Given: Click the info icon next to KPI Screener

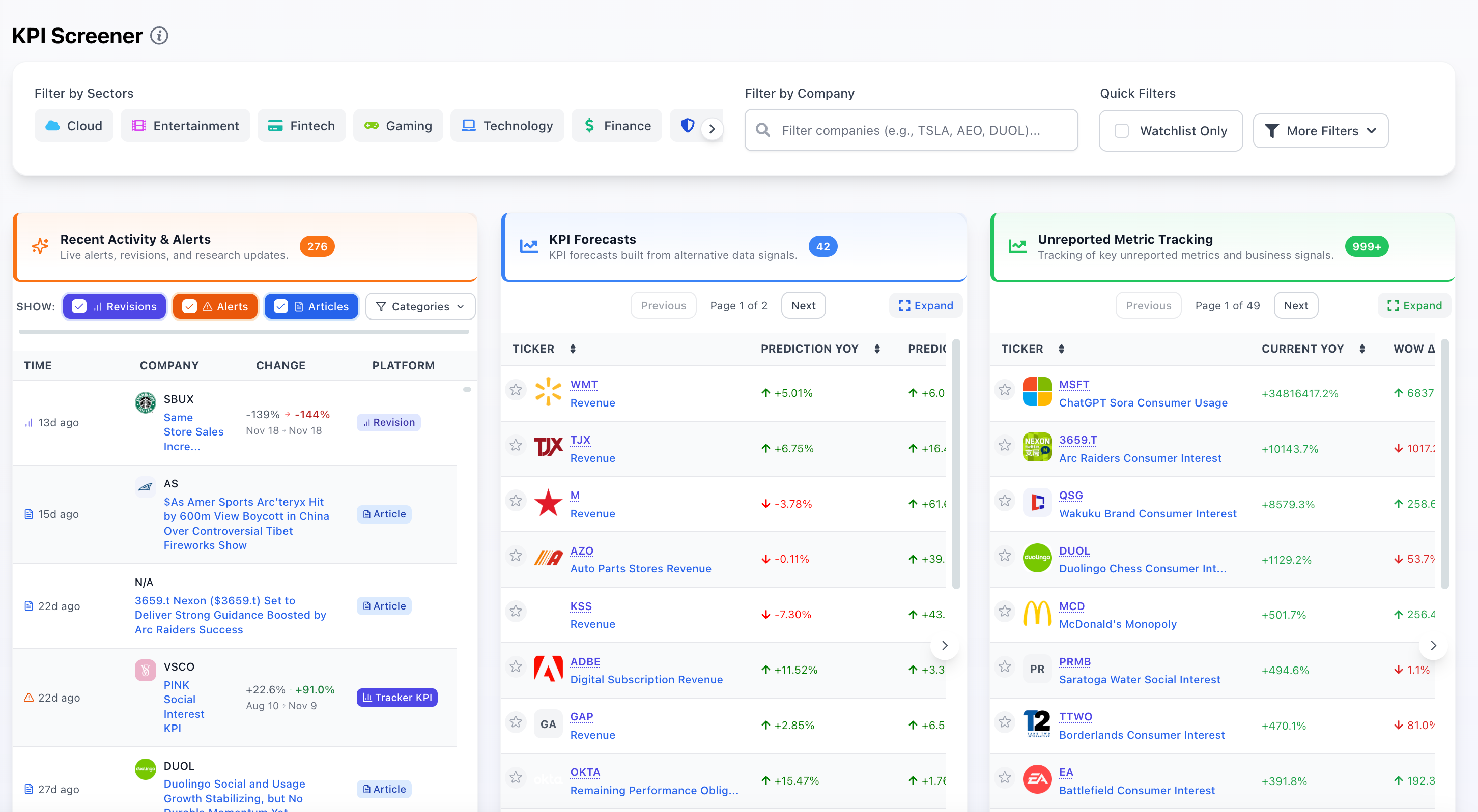Looking at the screenshot, I should 159,36.
